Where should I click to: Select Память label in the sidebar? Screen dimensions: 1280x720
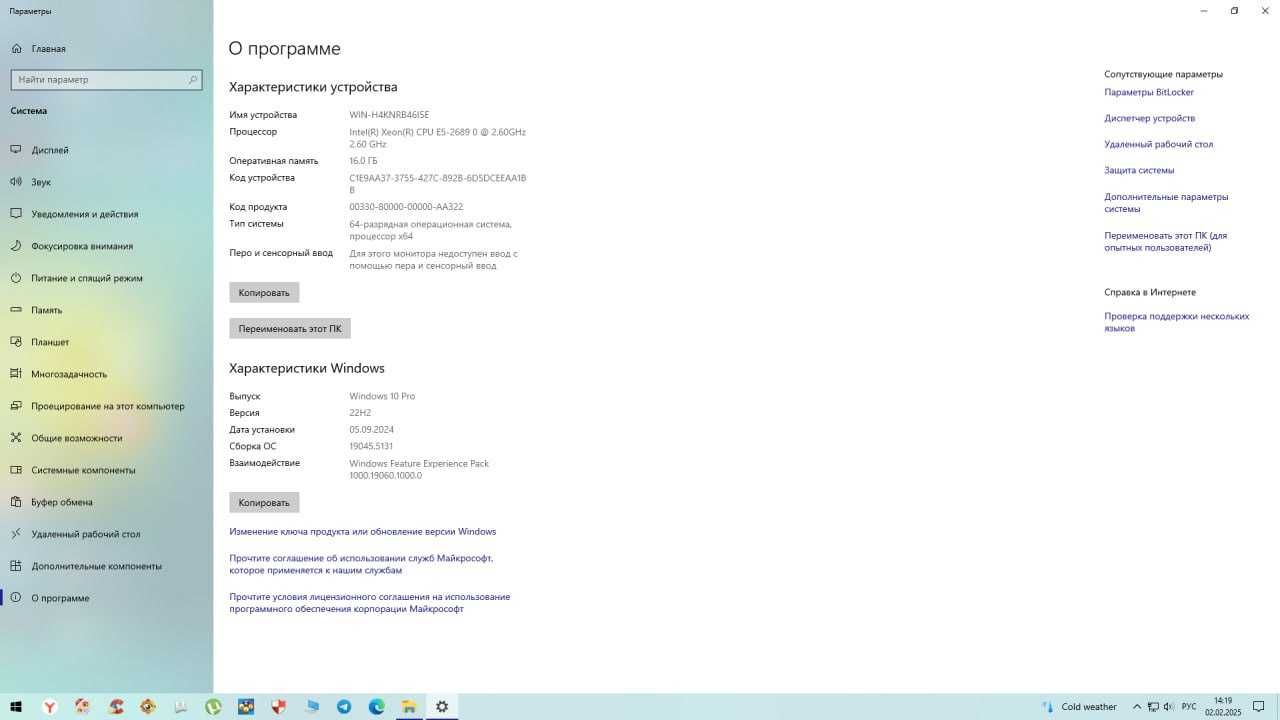tap(47, 310)
